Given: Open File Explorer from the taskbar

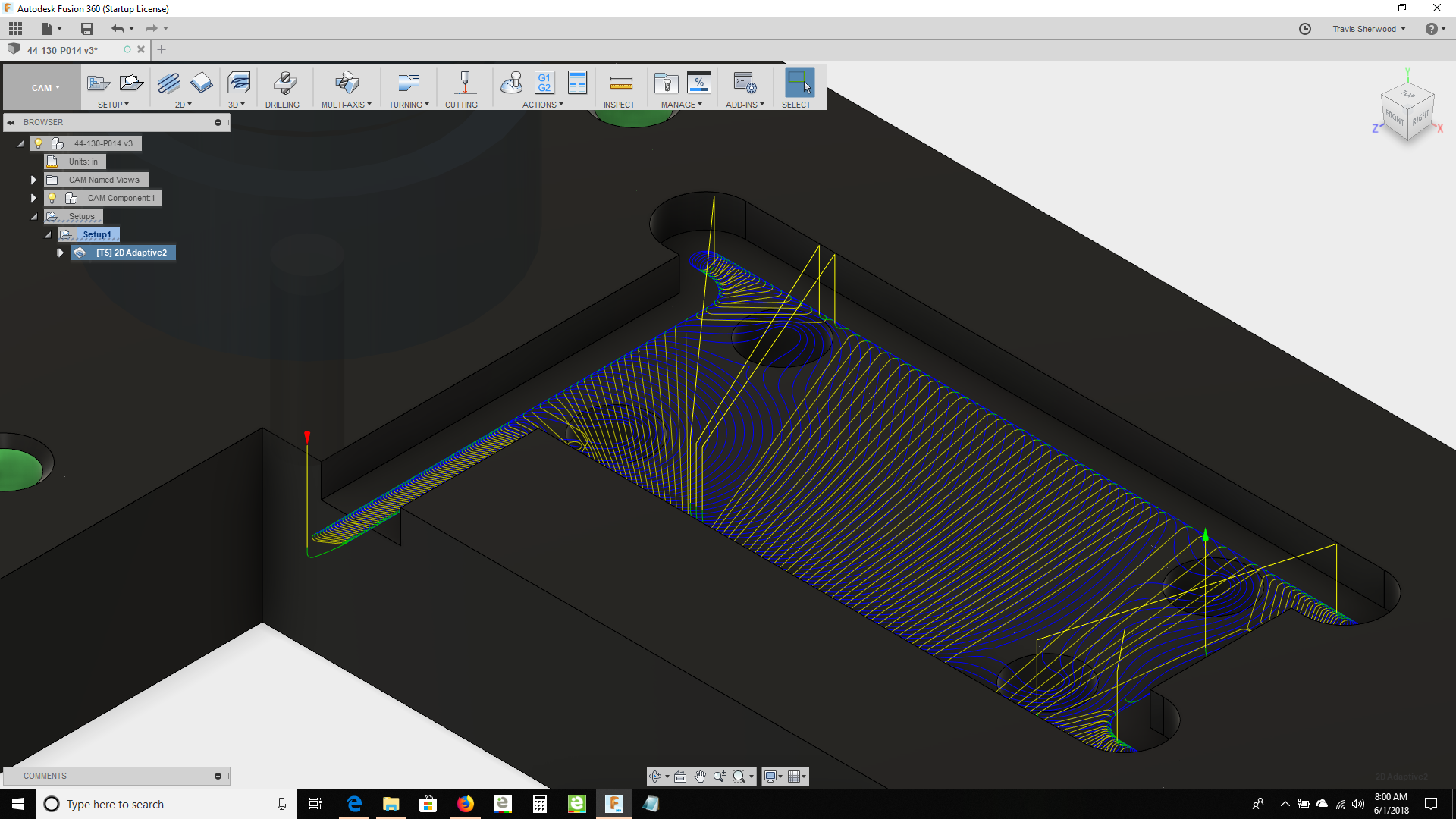Looking at the screenshot, I should tap(391, 804).
